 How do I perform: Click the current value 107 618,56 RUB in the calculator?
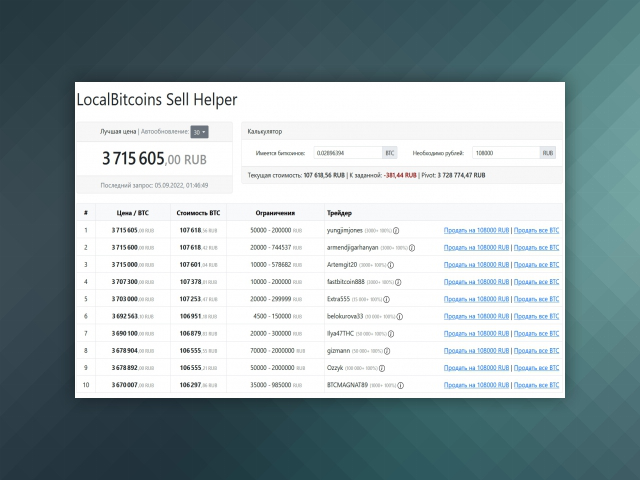(324, 175)
